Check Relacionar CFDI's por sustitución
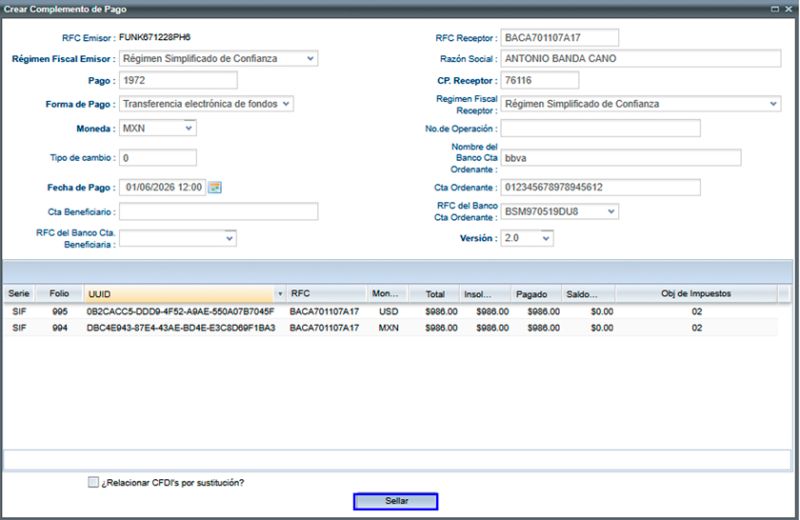The width and height of the screenshot is (800, 520). pyautogui.click(x=93, y=482)
